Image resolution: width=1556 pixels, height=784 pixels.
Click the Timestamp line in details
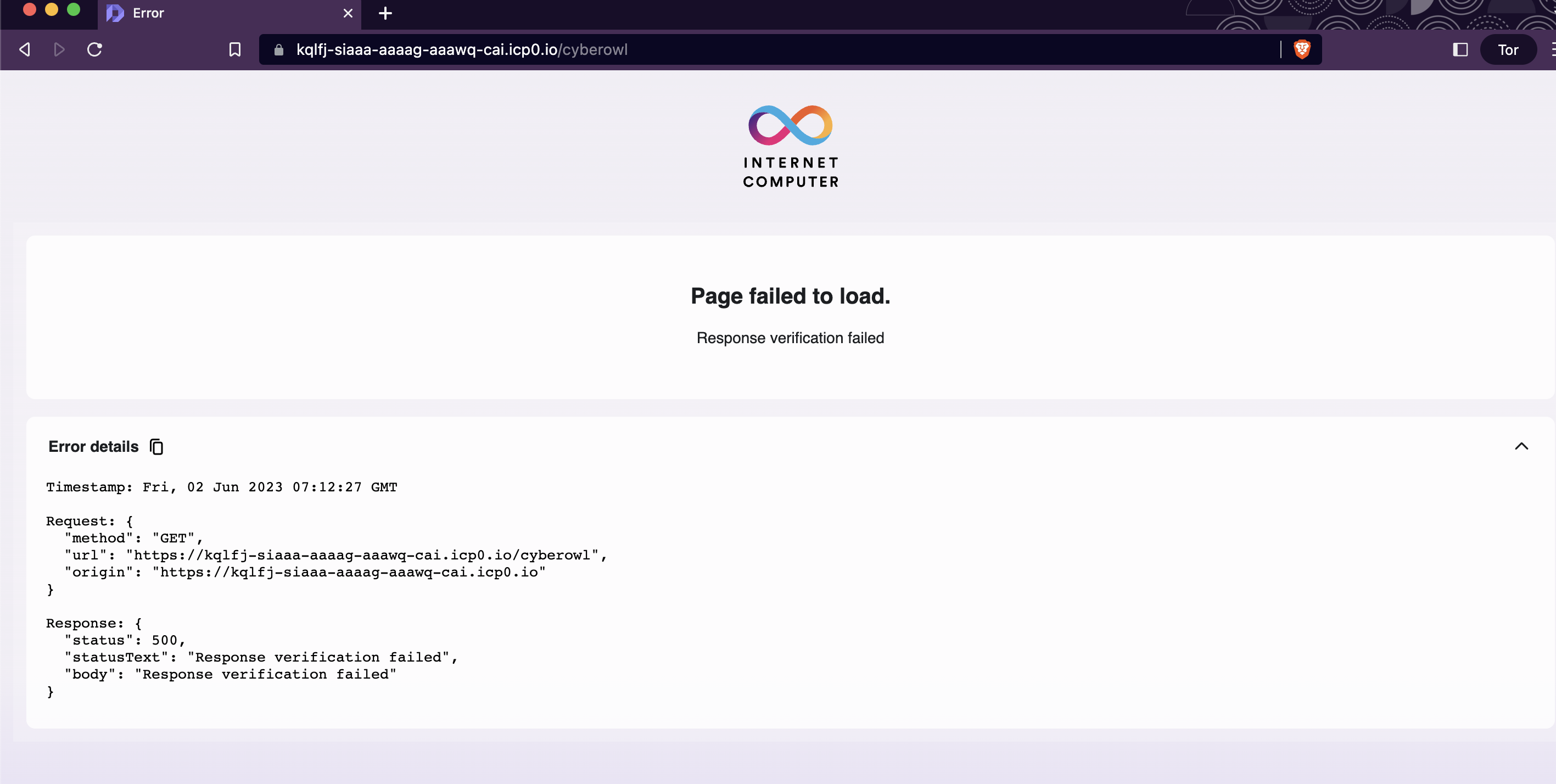pos(222,487)
